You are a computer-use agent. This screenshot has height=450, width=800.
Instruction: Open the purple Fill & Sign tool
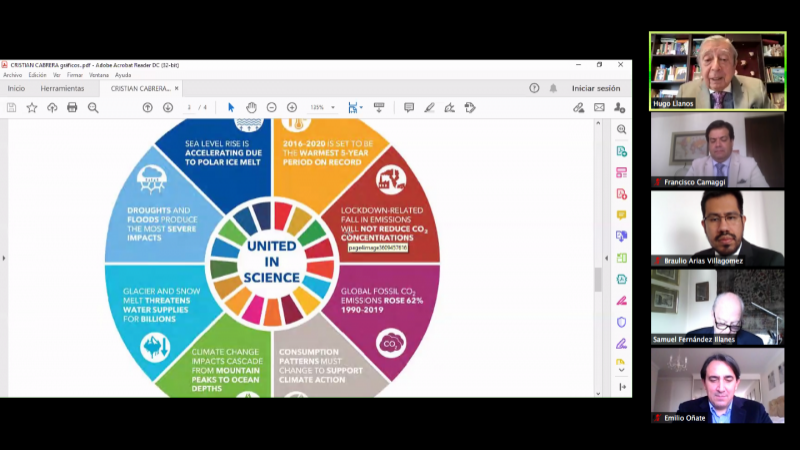coord(621,344)
